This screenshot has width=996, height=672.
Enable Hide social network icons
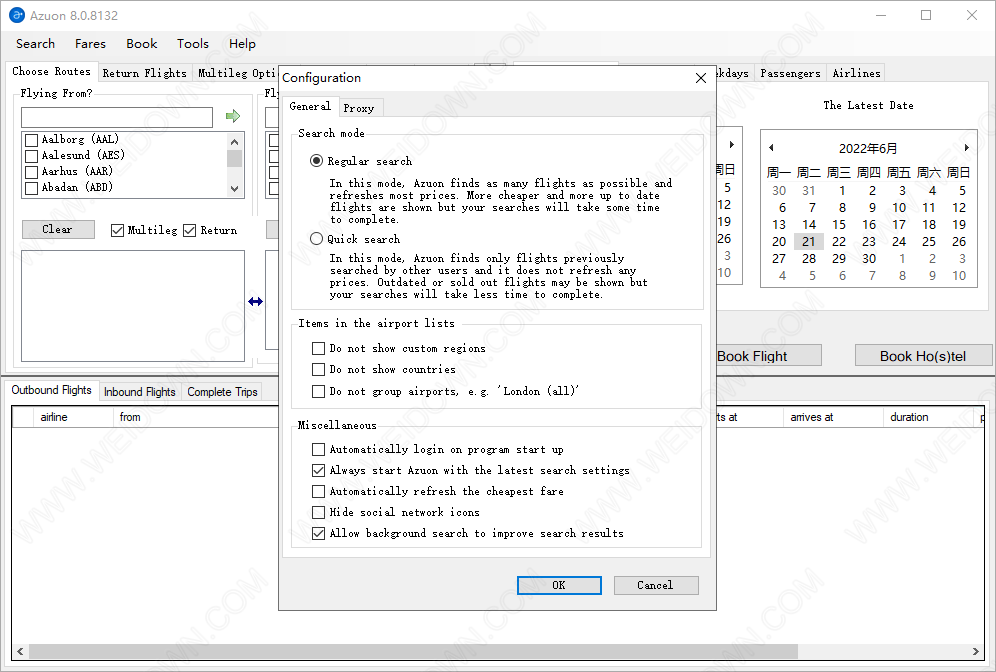tap(318, 513)
